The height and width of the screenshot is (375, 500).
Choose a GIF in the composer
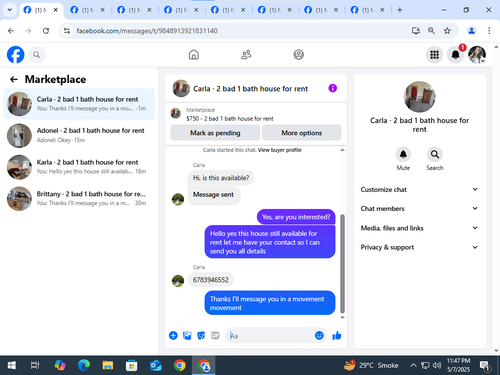(x=215, y=335)
